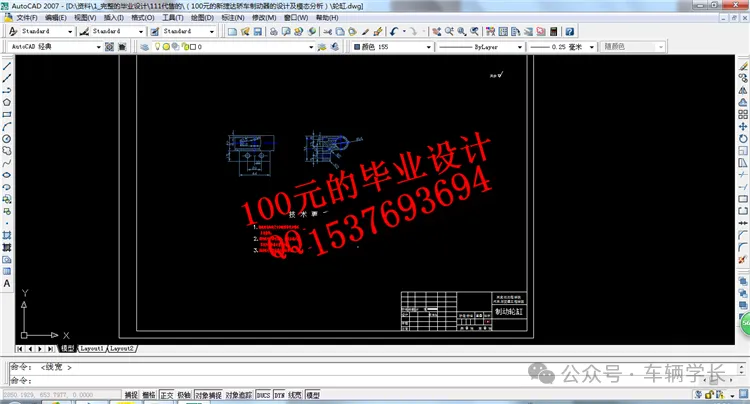This screenshot has height=404, width=750.
Task: Select the Multiline Text tool
Action: [x=7, y=284]
